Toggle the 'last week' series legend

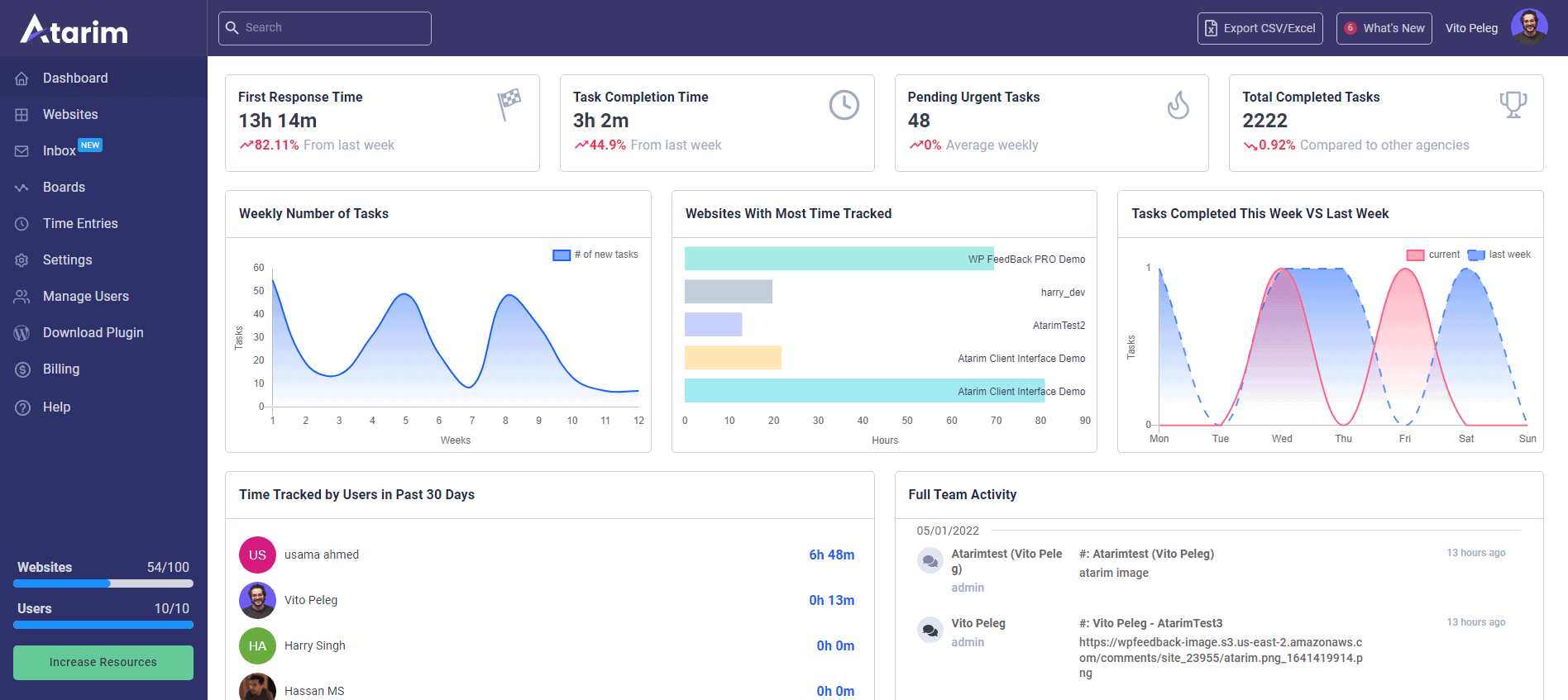1499,255
